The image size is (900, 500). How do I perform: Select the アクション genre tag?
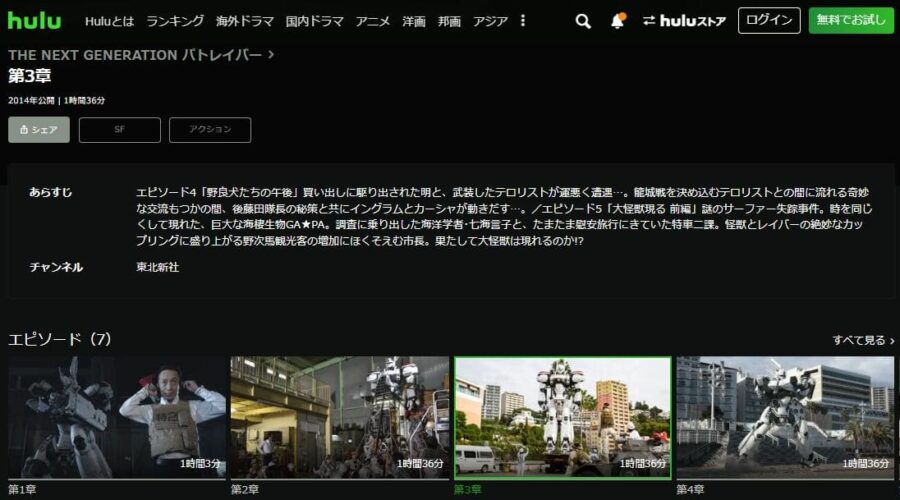[x=210, y=130]
